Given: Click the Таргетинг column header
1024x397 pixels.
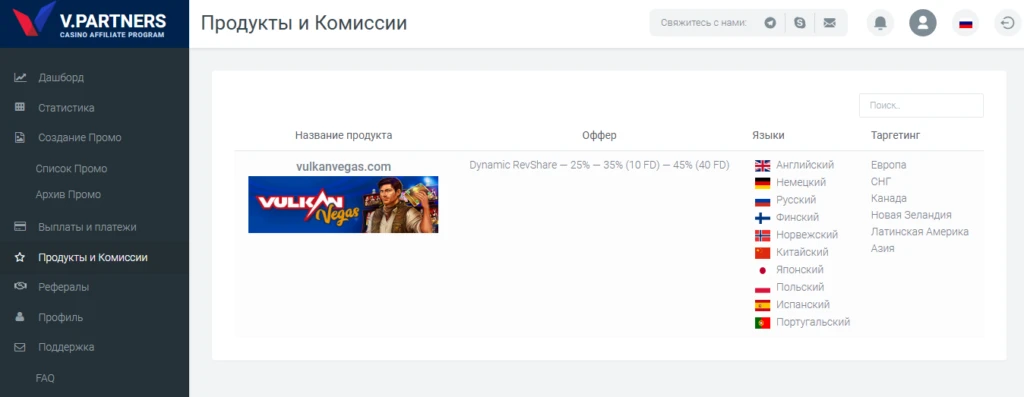Looking at the screenshot, I should (895, 135).
